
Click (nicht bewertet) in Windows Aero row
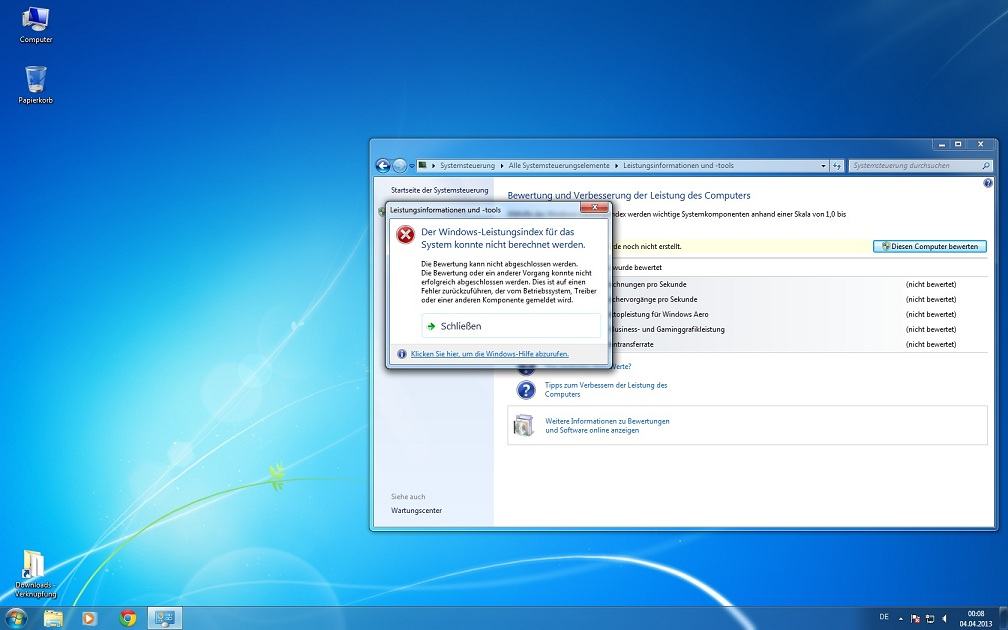point(931,314)
